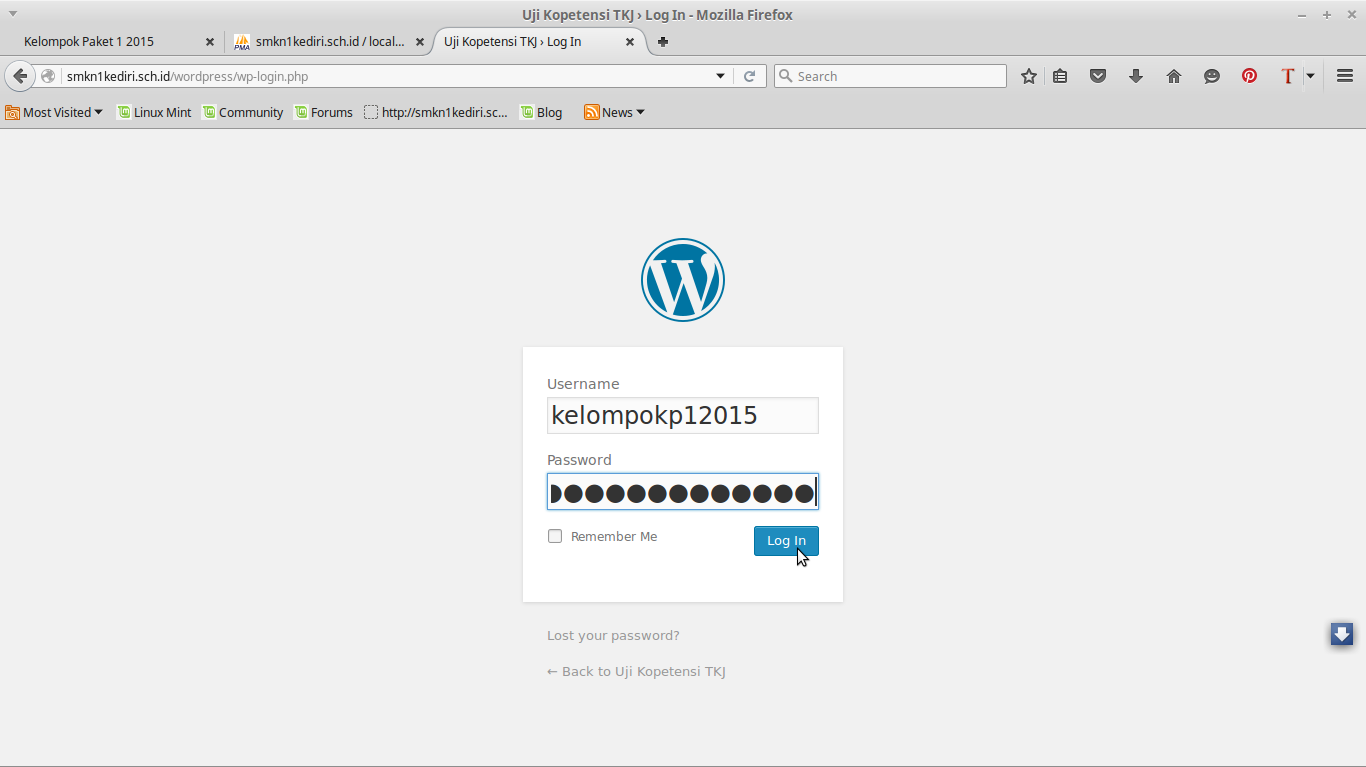Show bookmarks list icon
1366x767 pixels.
pyautogui.click(x=1060, y=76)
